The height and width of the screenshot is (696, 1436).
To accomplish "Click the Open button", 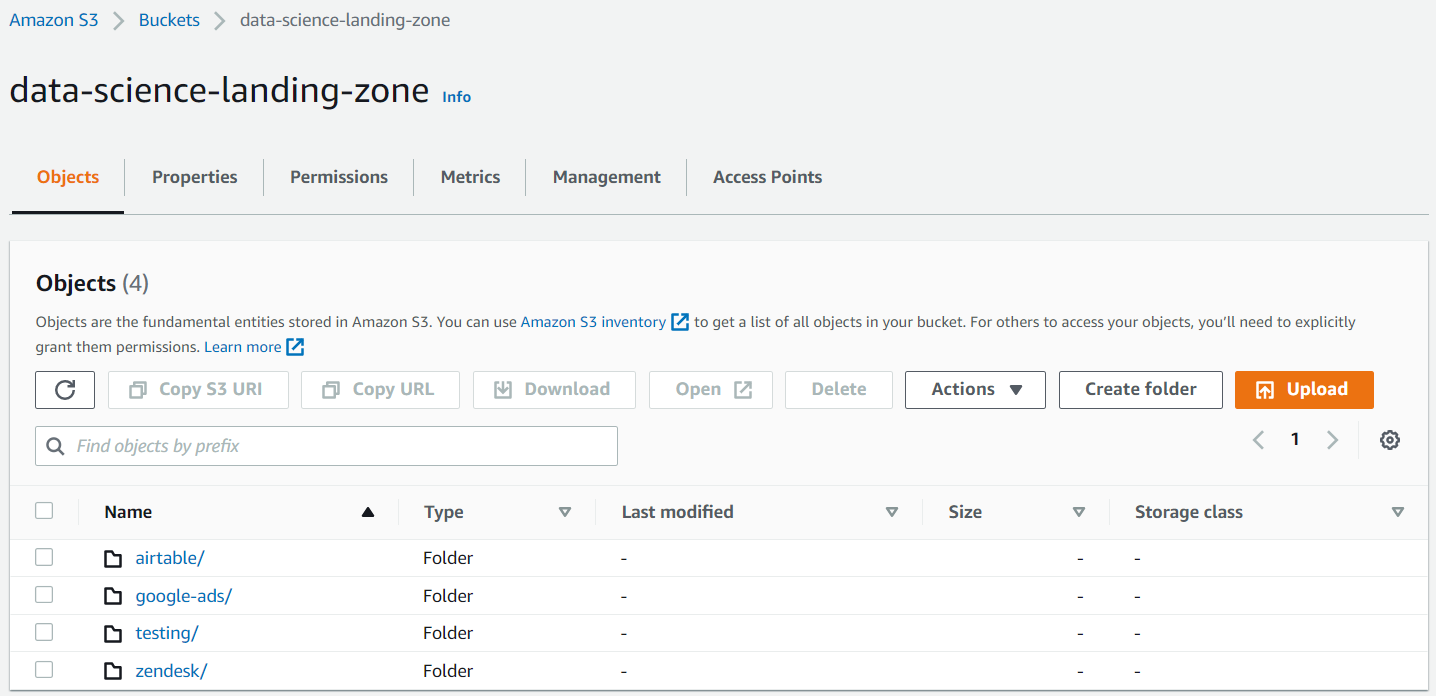I will click(x=711, y=390).
